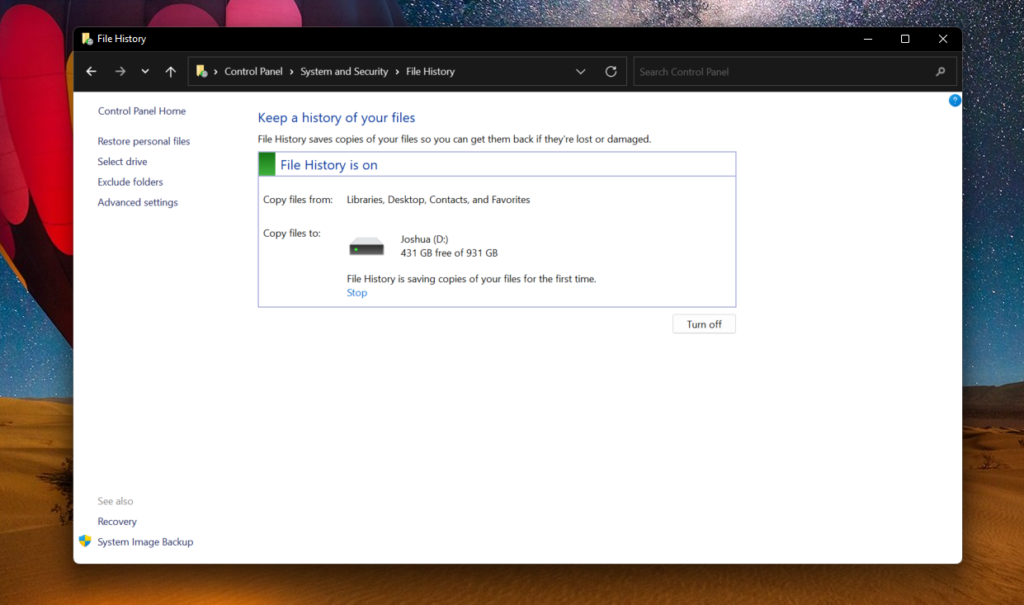This screenshot has width=1024, height=605.
Task: Click the File History icon in title bar
Action: 88,38
